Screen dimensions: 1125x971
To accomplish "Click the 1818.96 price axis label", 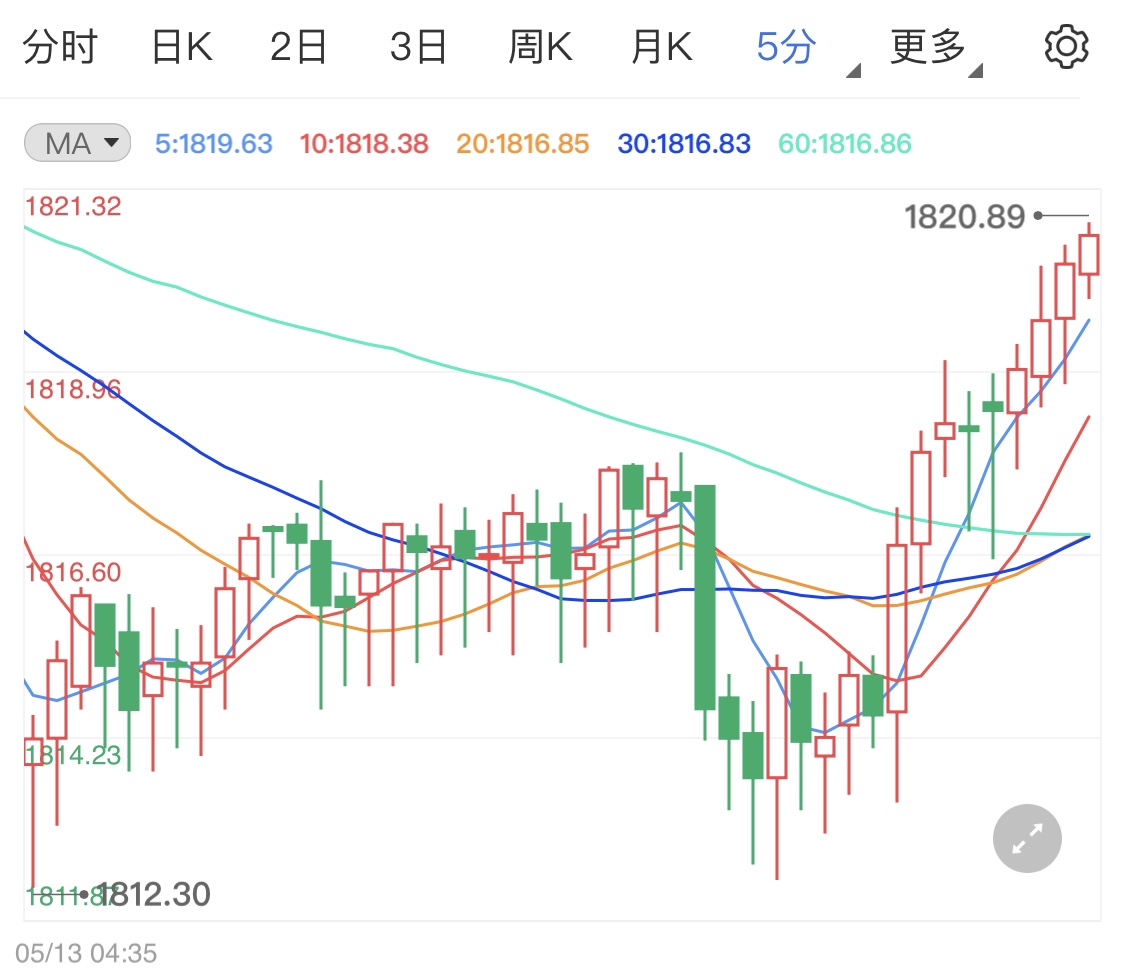I will click(x=73, y=390).
